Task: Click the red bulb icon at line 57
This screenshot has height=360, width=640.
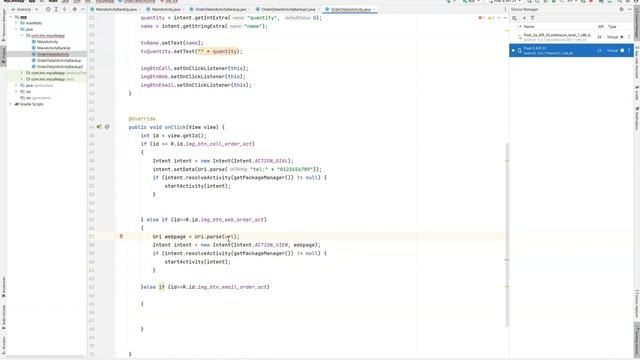Action: point(121,236)
